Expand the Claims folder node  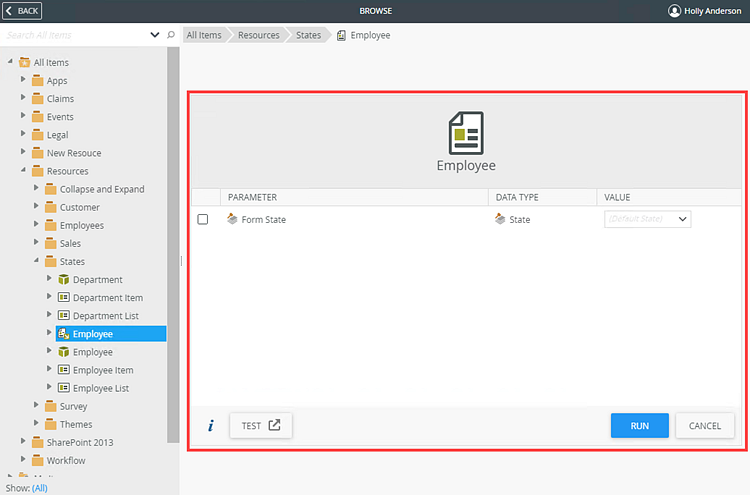pos(24,98)
